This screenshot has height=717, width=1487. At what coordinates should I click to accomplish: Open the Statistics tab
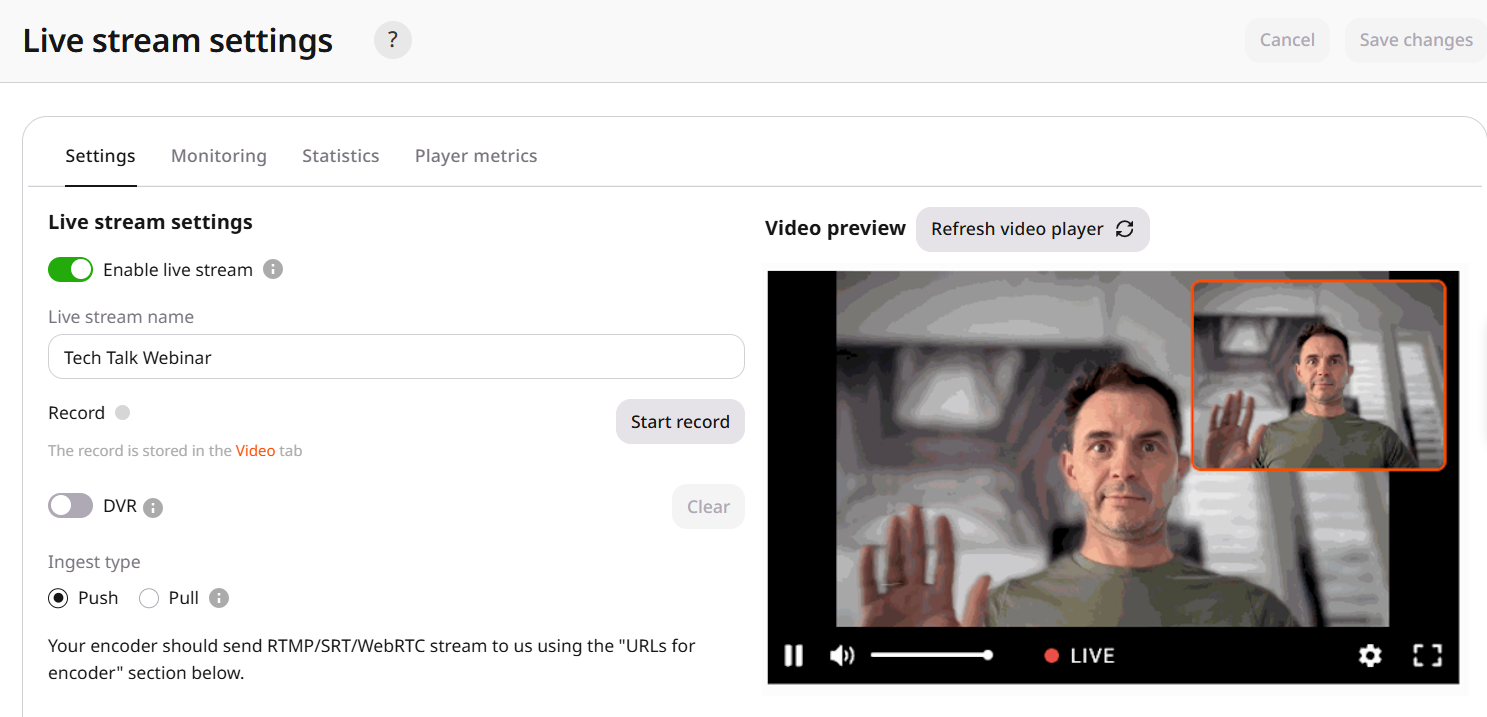(341, 156)
